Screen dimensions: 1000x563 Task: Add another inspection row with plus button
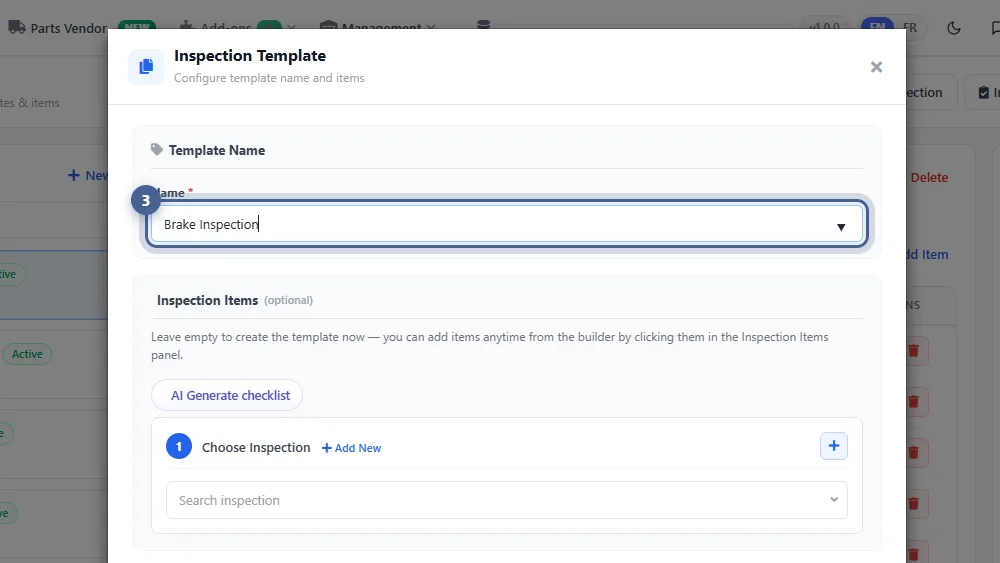click(x=834, y=446)
